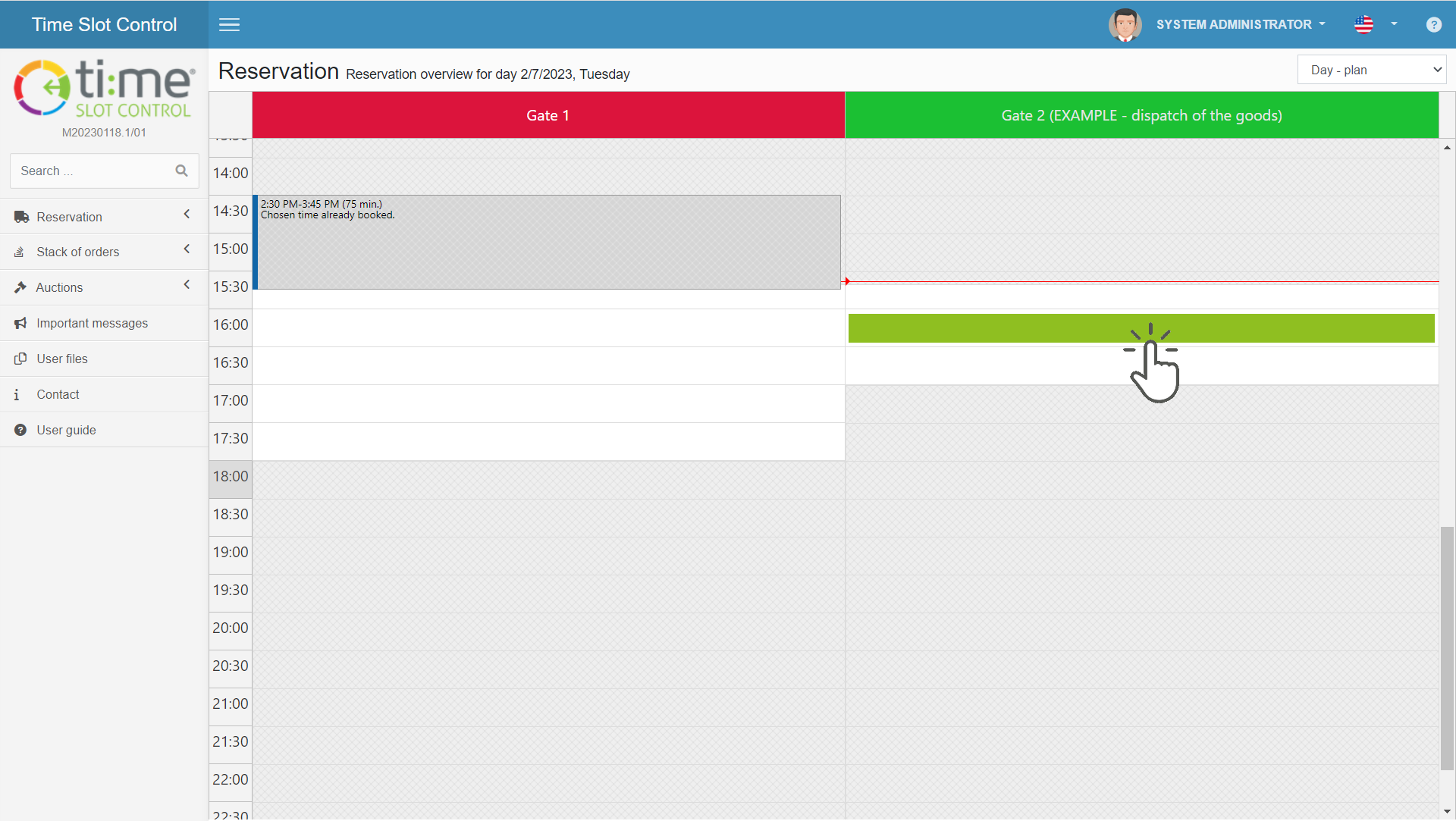The image size is (1456, 821).
Task: Expand the Reservation menu chevron
Action: [187, 215]
